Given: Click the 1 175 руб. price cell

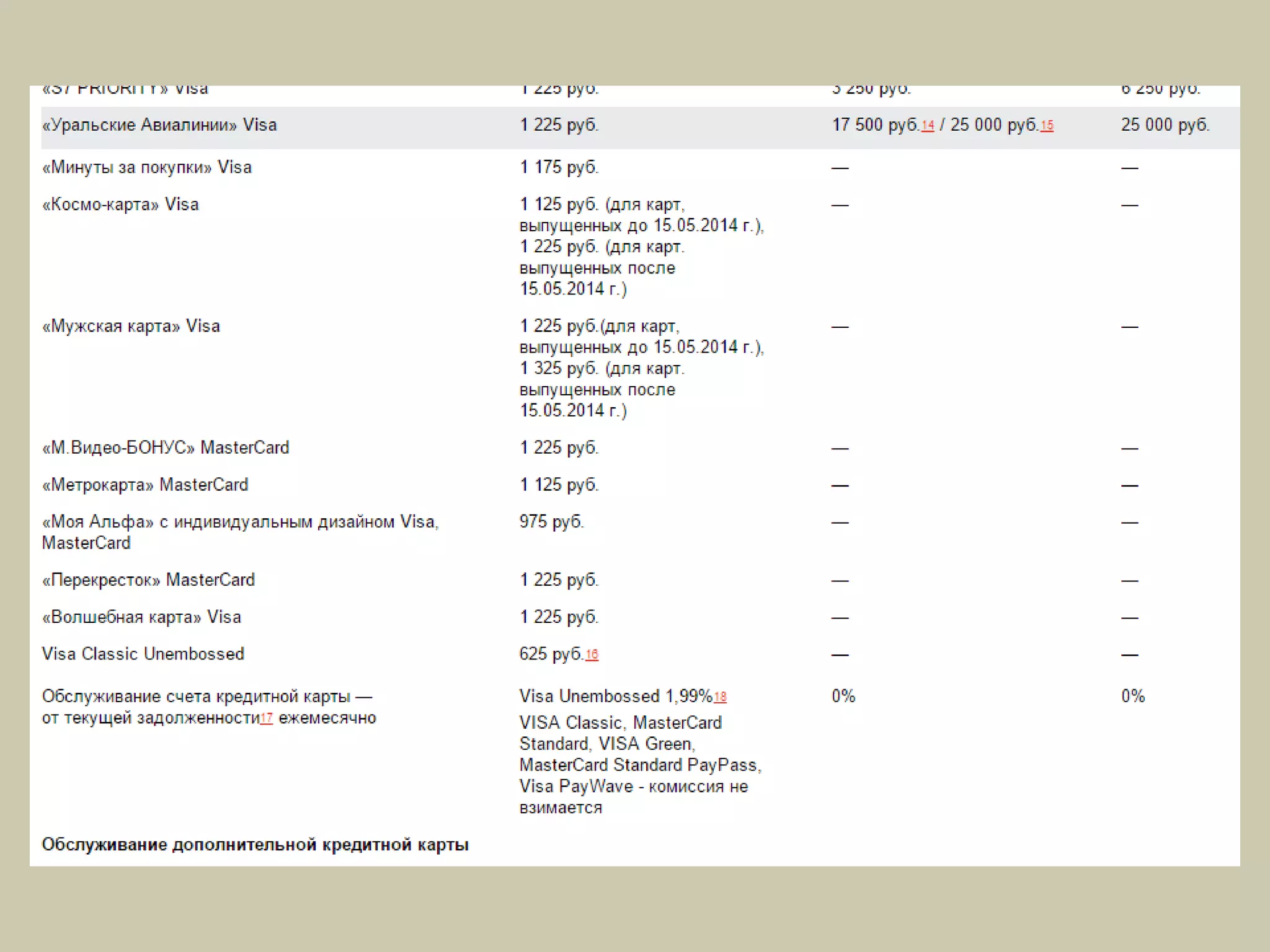Looking at the screenshot, I should coord(559,167).
